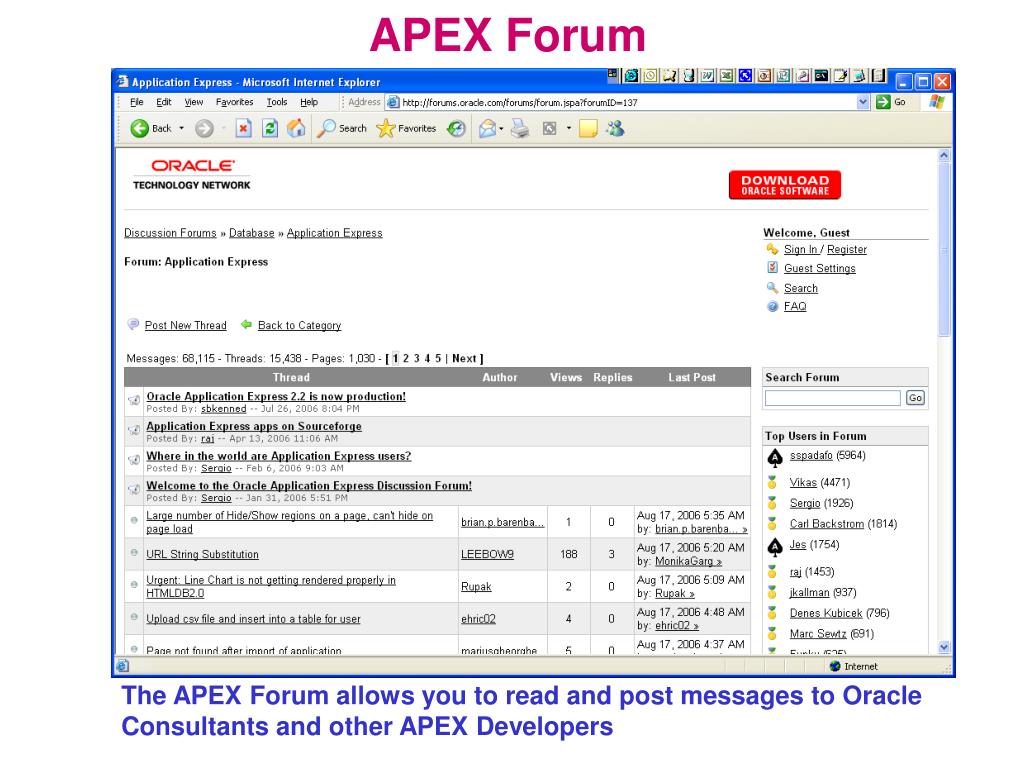Follow the Register link
The image size is (1024, 768).
click(x=846, y=249)
